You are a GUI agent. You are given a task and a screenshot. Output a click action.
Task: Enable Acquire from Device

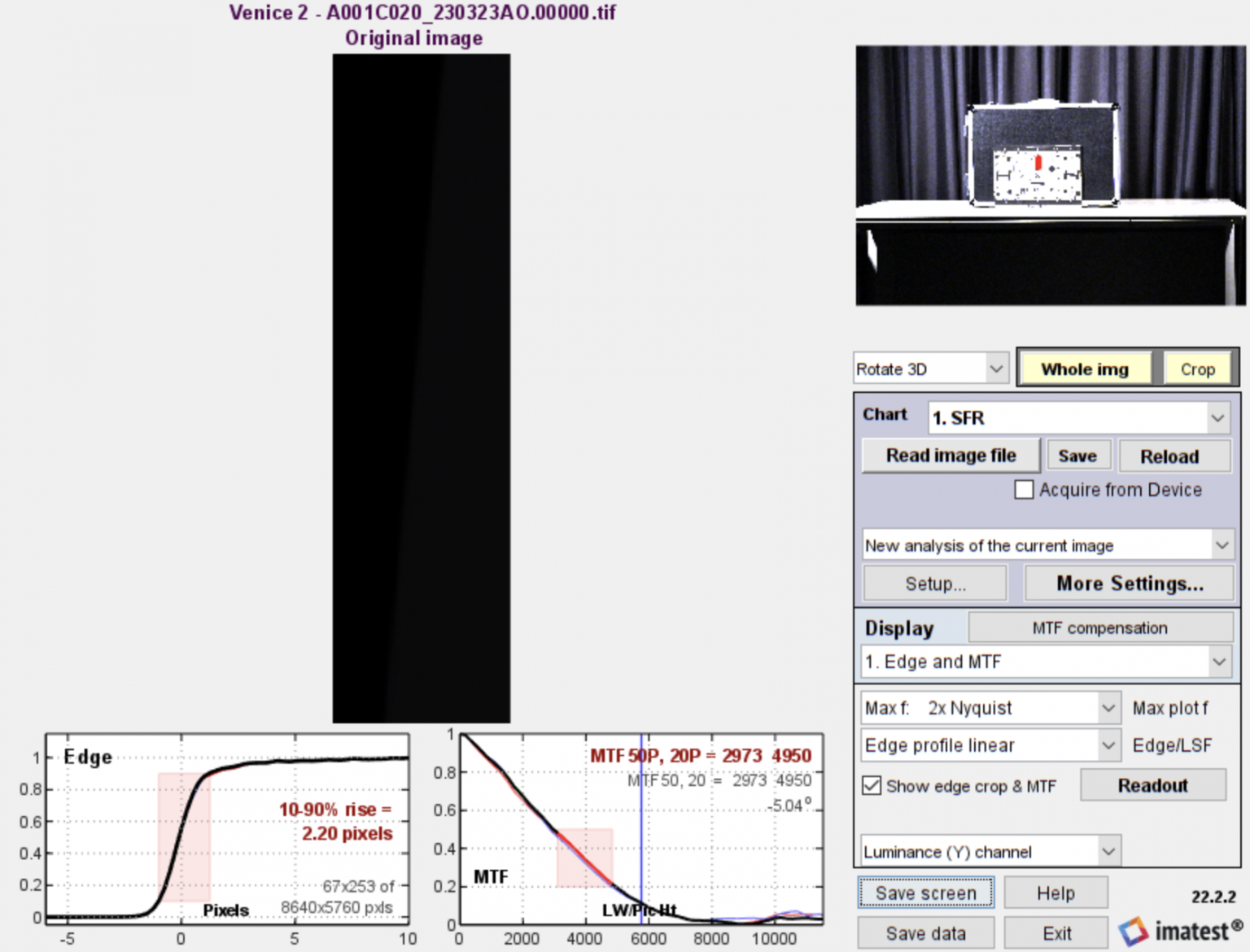tap(1024, 489)
